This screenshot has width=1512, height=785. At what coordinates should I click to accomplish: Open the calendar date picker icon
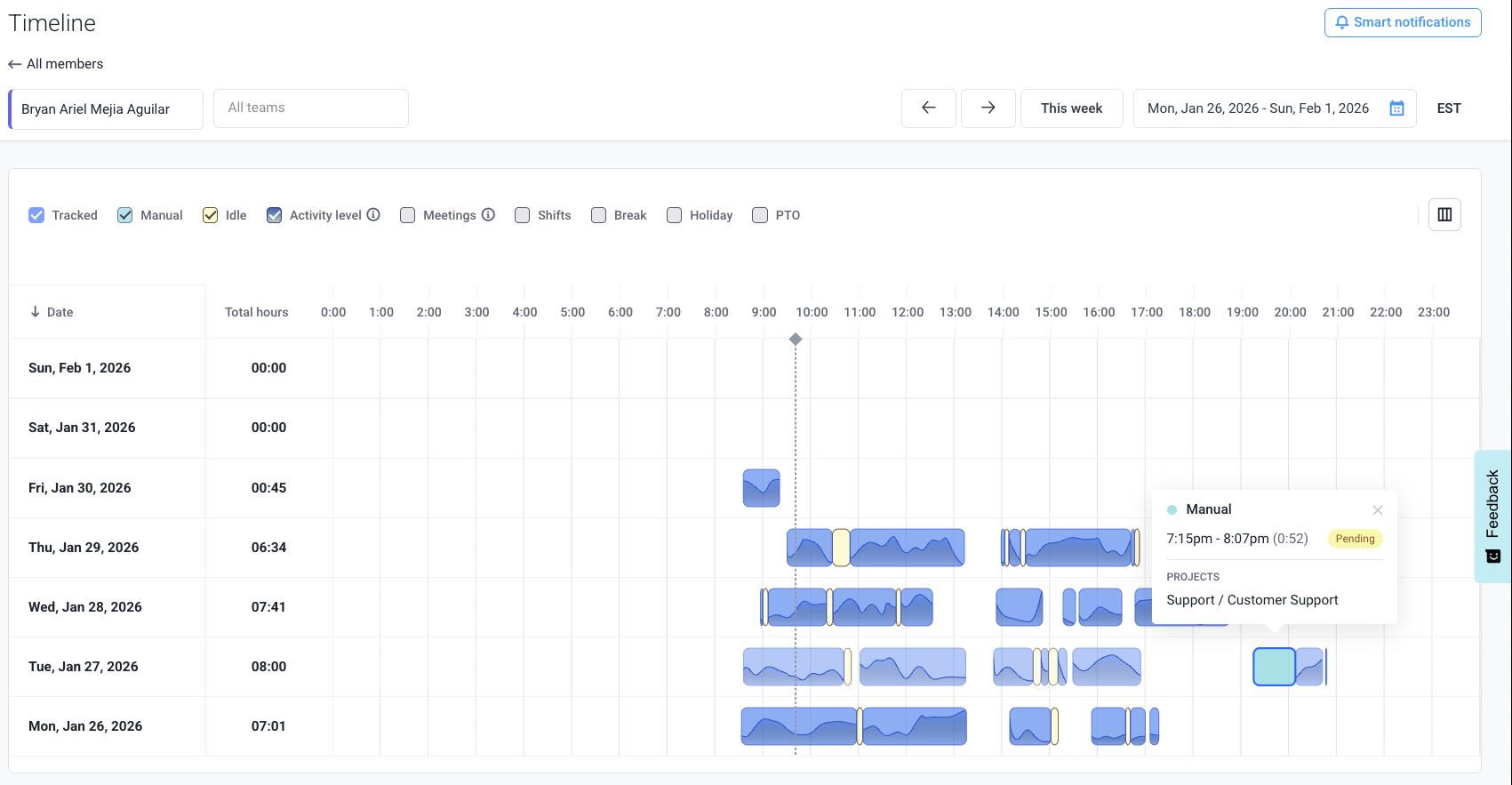1396,108
